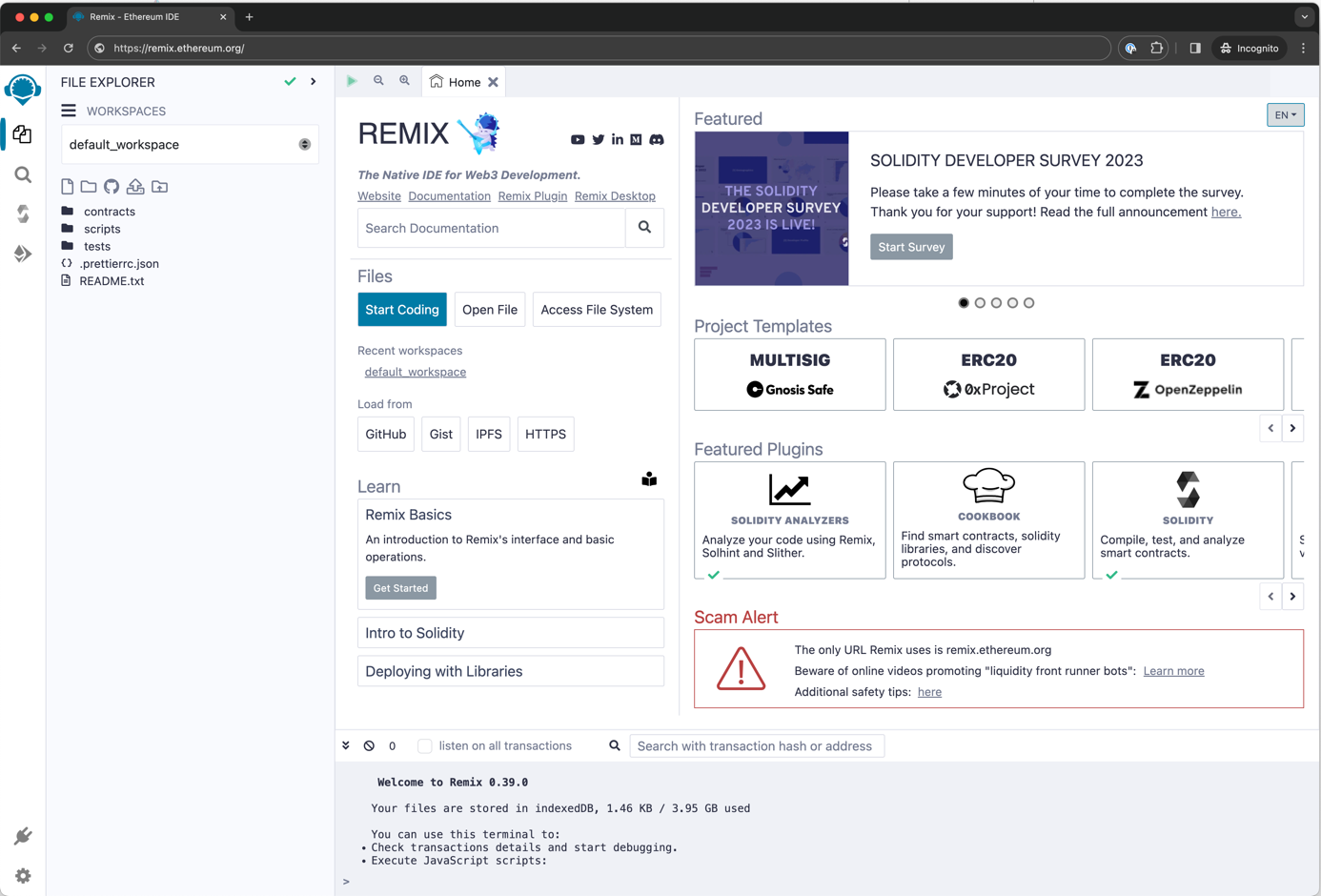Click the Search Documentation input field
Viewport: 1321px width, 896px height.
pos(491,229)
